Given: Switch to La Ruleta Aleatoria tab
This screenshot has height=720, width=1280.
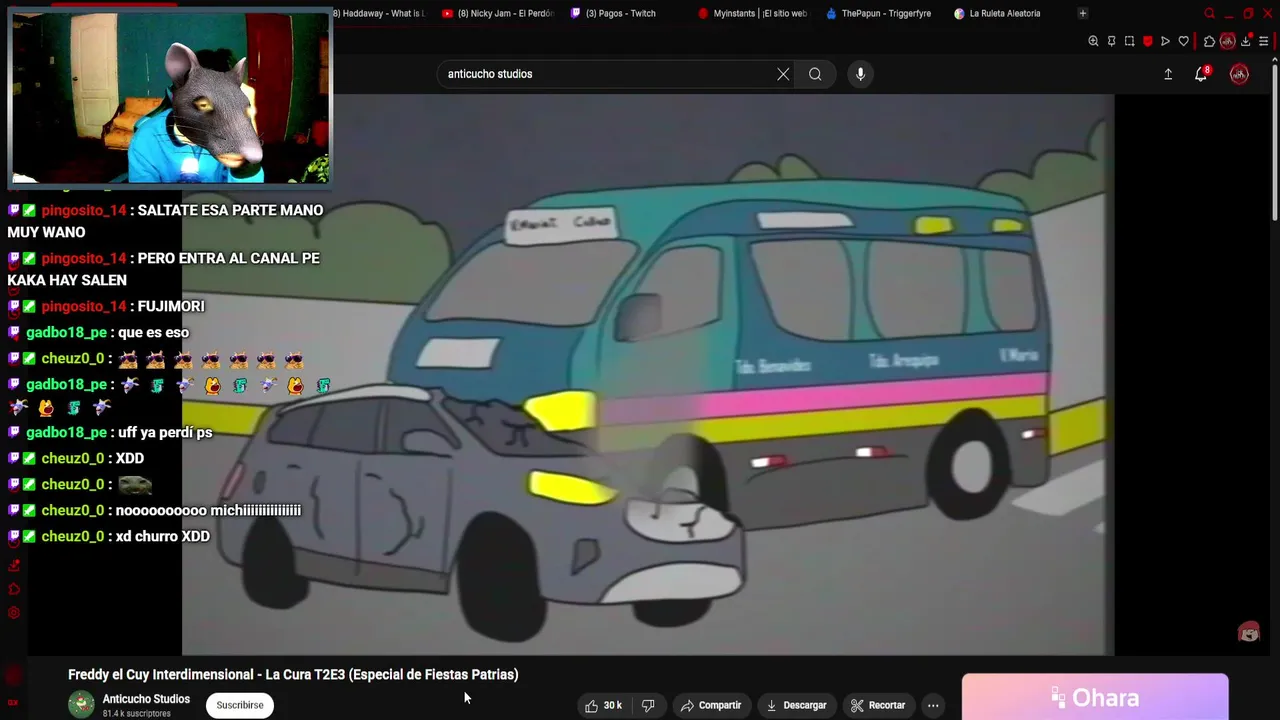Looking at the screenshot, I should 997,13.
